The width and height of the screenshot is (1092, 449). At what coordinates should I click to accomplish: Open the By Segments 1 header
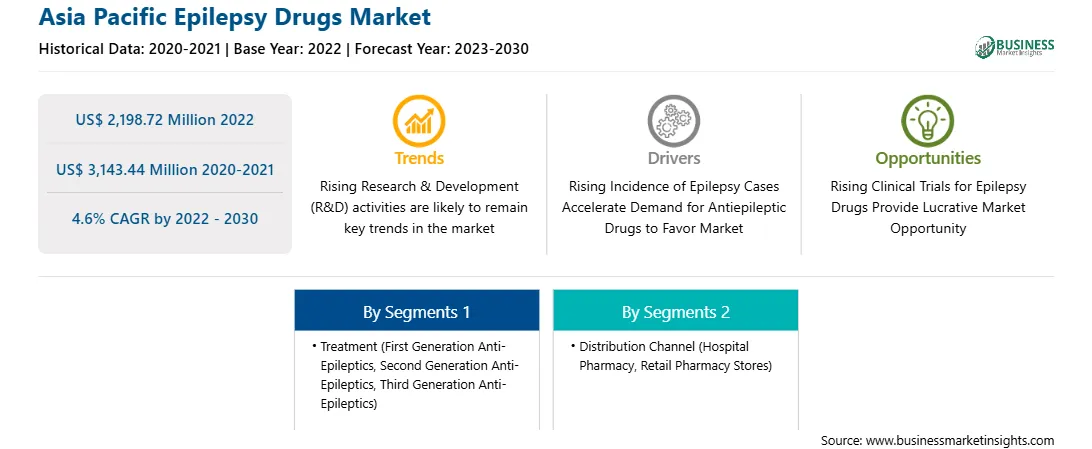click(416, 310)
